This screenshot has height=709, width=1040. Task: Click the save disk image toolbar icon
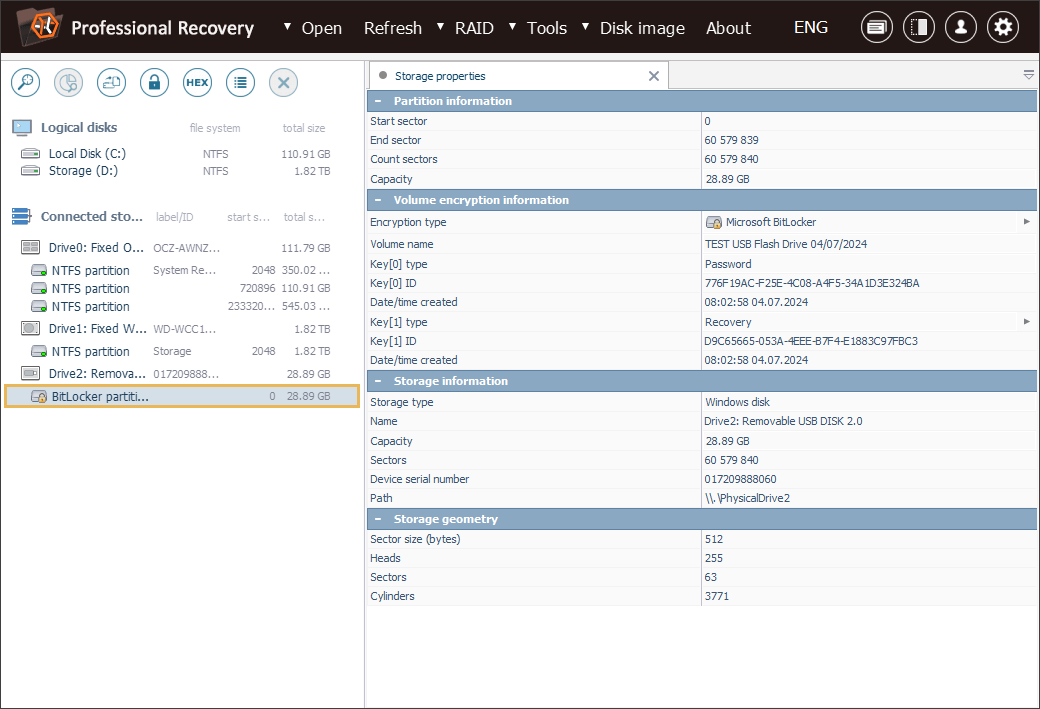pyautogui.click(x=111, y=83)
